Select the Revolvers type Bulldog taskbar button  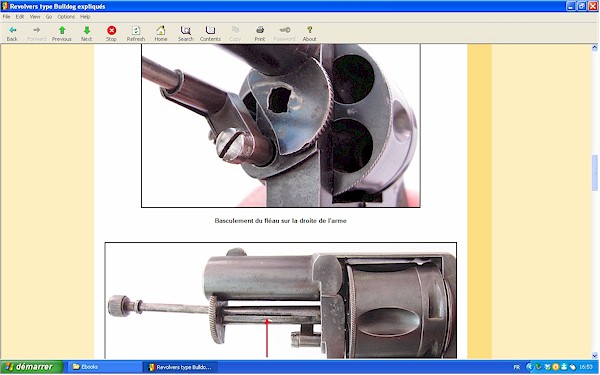[x=180, y=367]
